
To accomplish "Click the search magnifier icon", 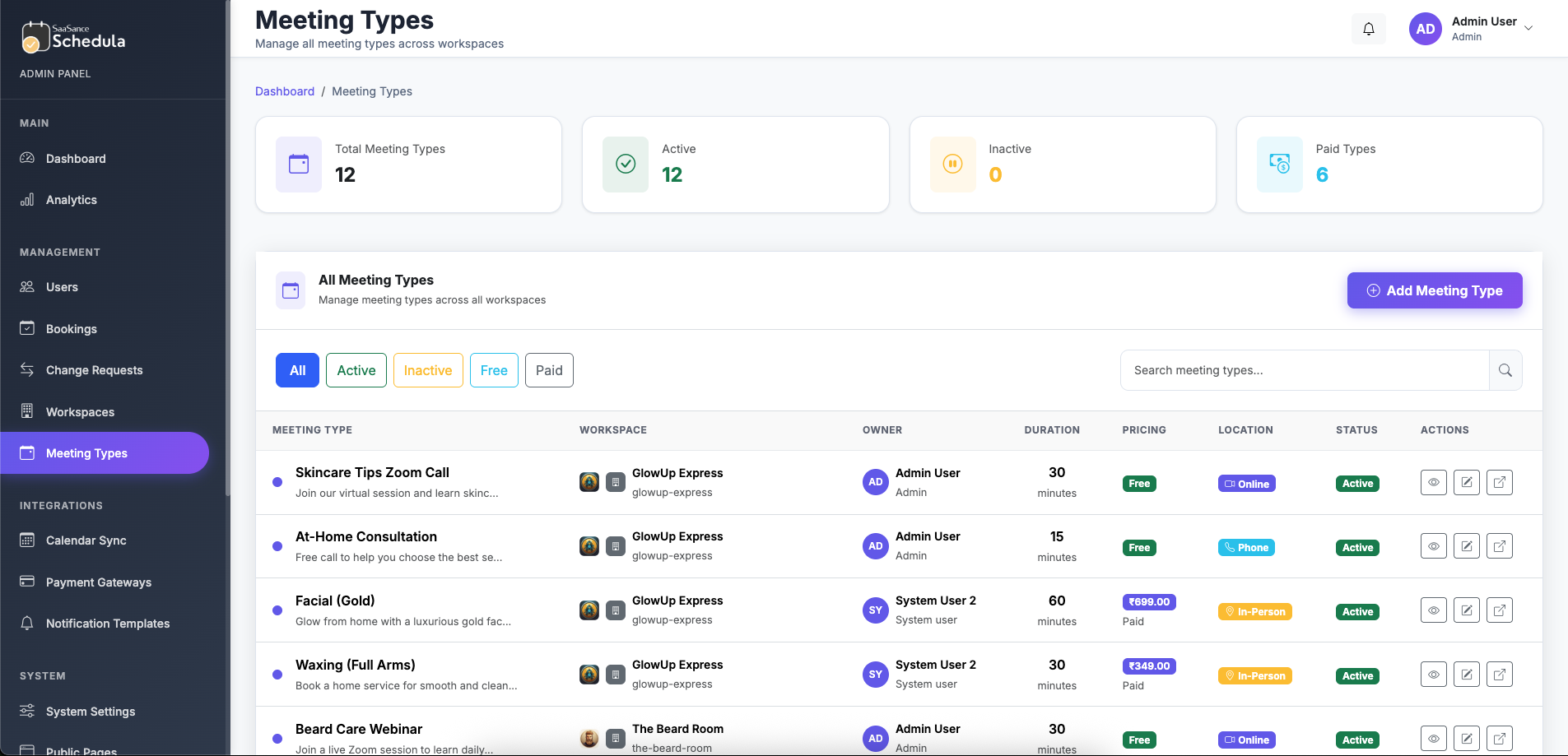I will (x=1506, y=370).
